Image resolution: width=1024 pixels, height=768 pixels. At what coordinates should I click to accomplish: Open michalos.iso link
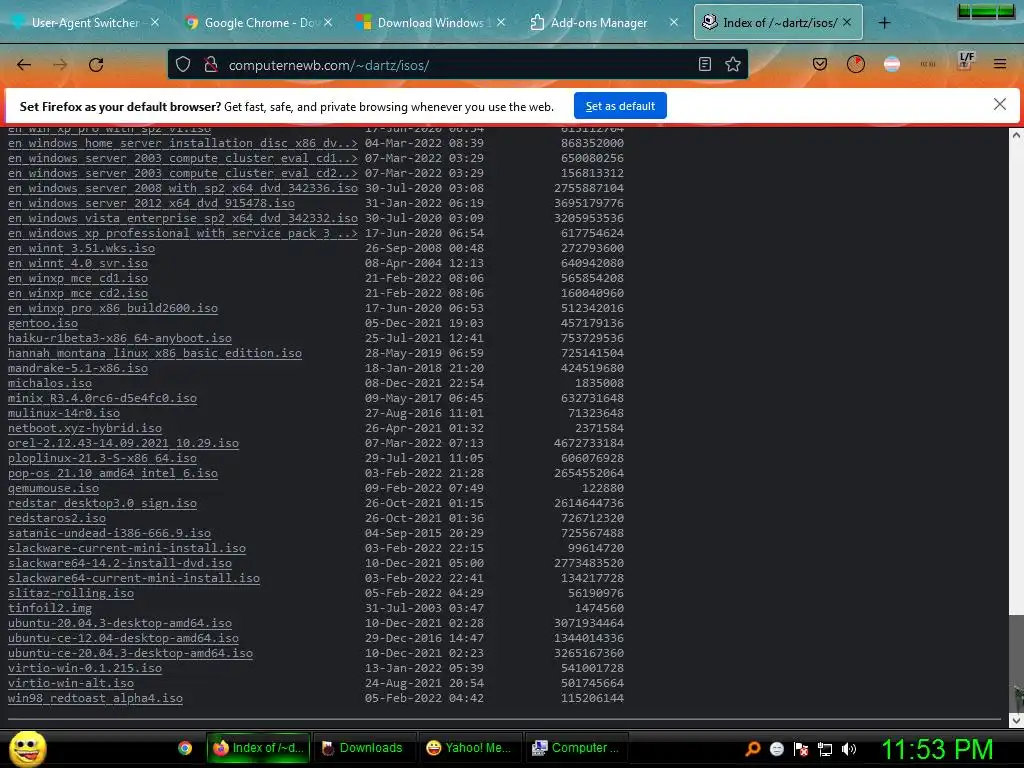click(50, 383)
